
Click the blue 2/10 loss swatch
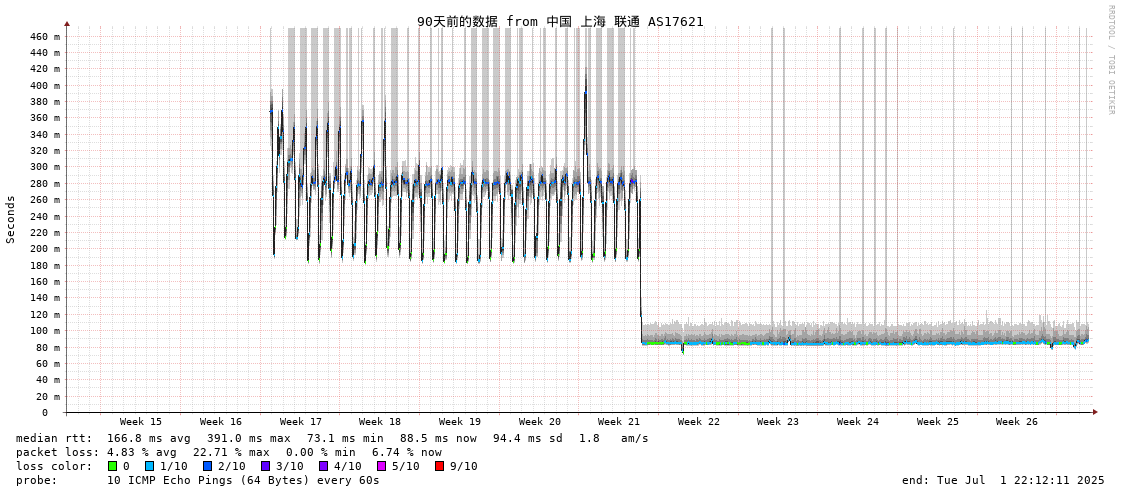coord(207,466)
